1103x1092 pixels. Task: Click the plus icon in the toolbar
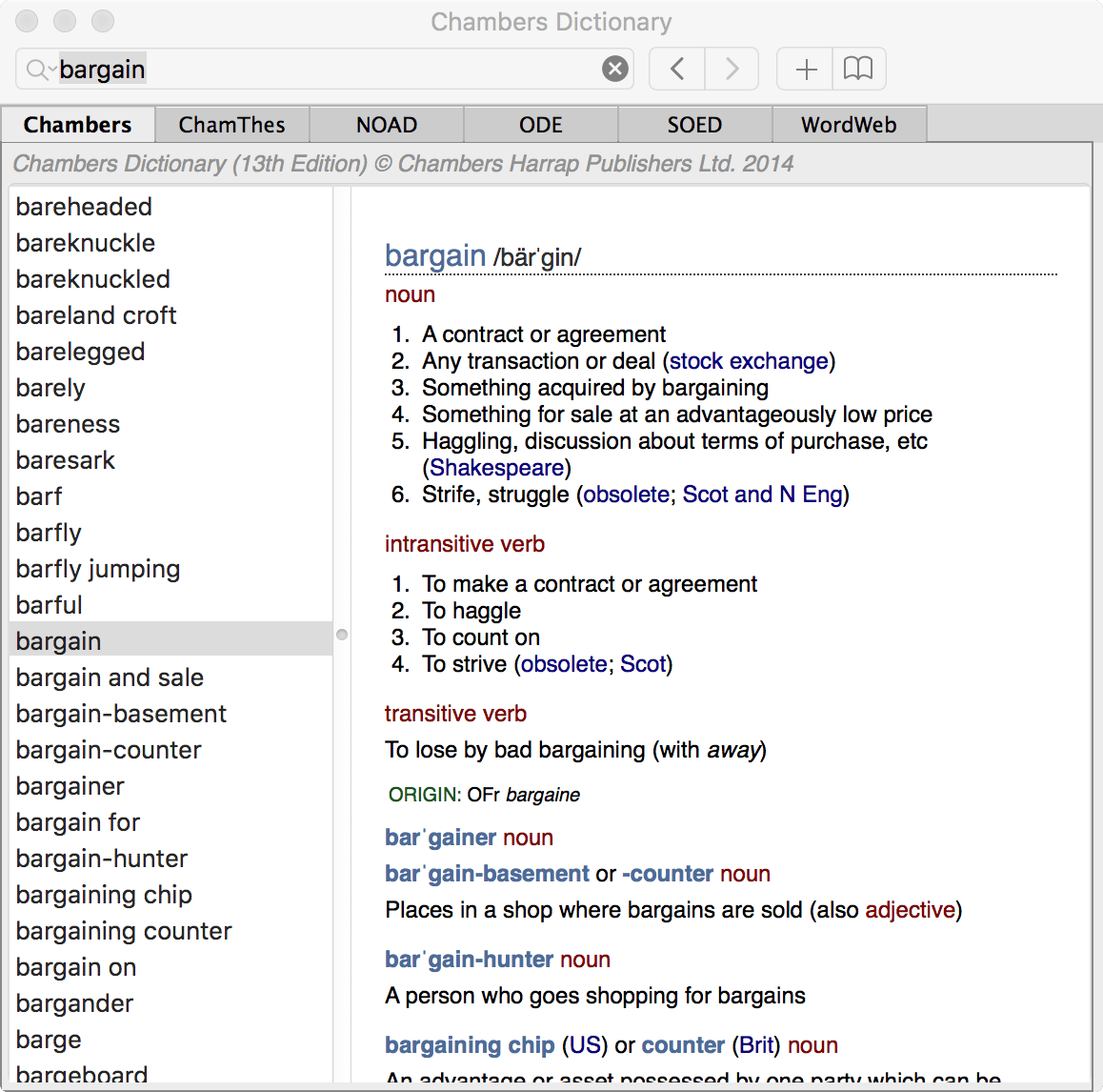(x=806, y=69)
